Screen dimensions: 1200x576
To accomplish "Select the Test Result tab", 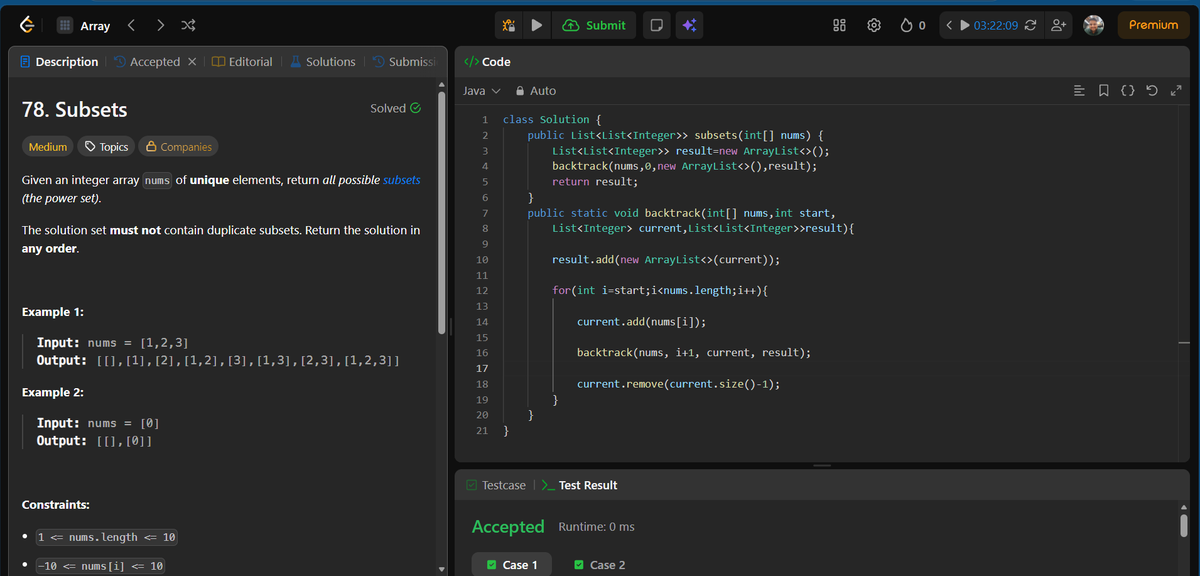I will (579, 485).
